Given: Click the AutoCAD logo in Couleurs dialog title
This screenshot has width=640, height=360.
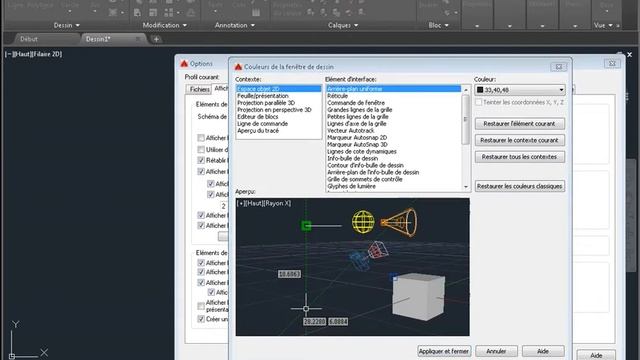Looking at the screenshot, I should [238, 67].
